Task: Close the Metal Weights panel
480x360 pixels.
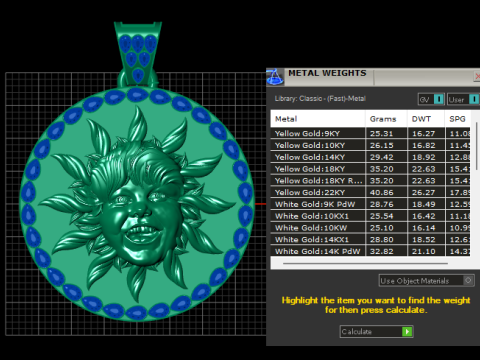Action: (477, 76)
